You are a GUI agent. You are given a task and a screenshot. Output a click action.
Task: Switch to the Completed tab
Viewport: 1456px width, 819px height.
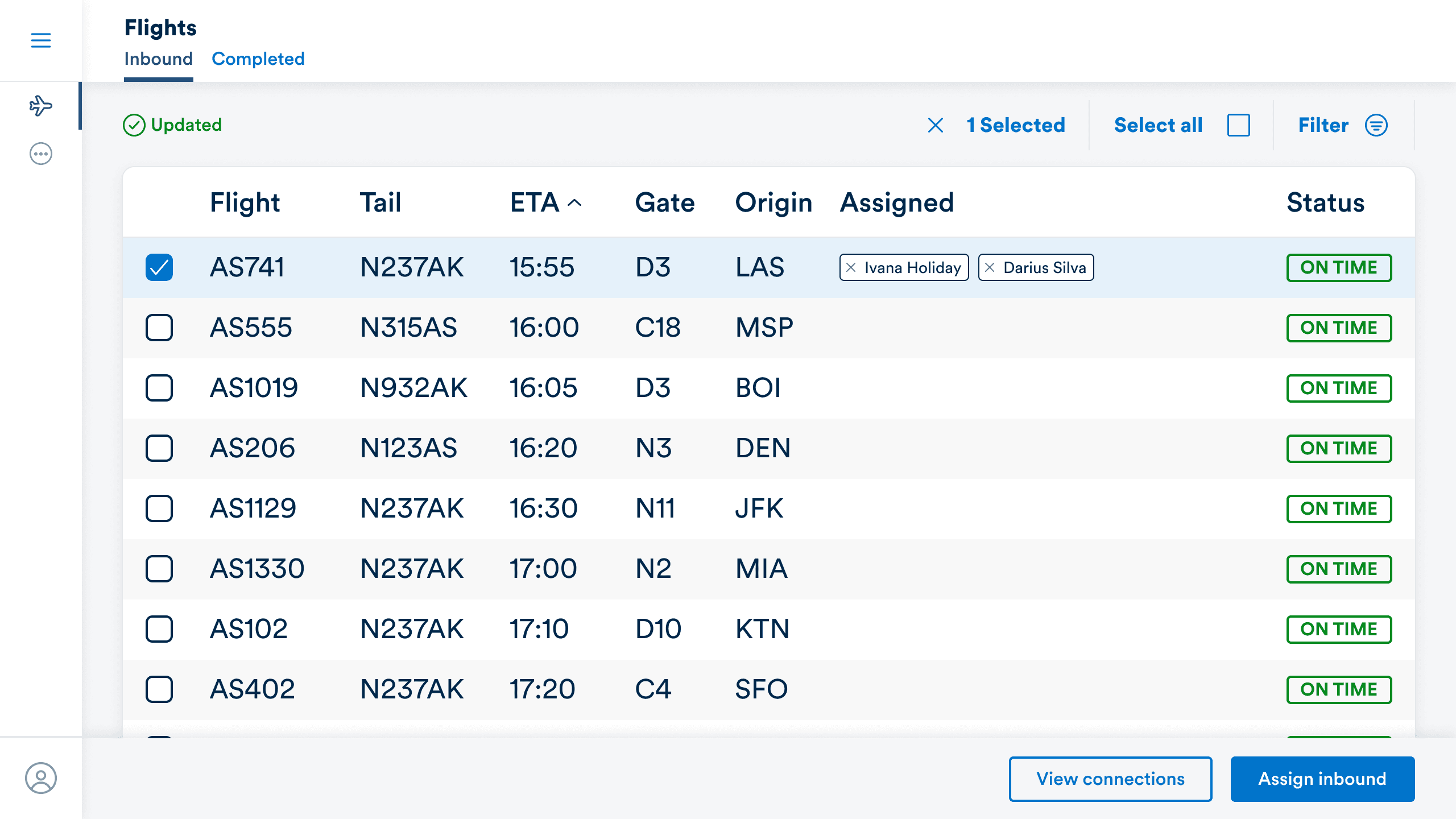click(258, 59)
